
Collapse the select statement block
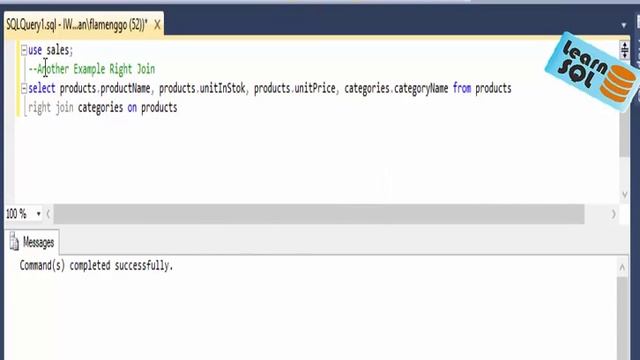24,88
